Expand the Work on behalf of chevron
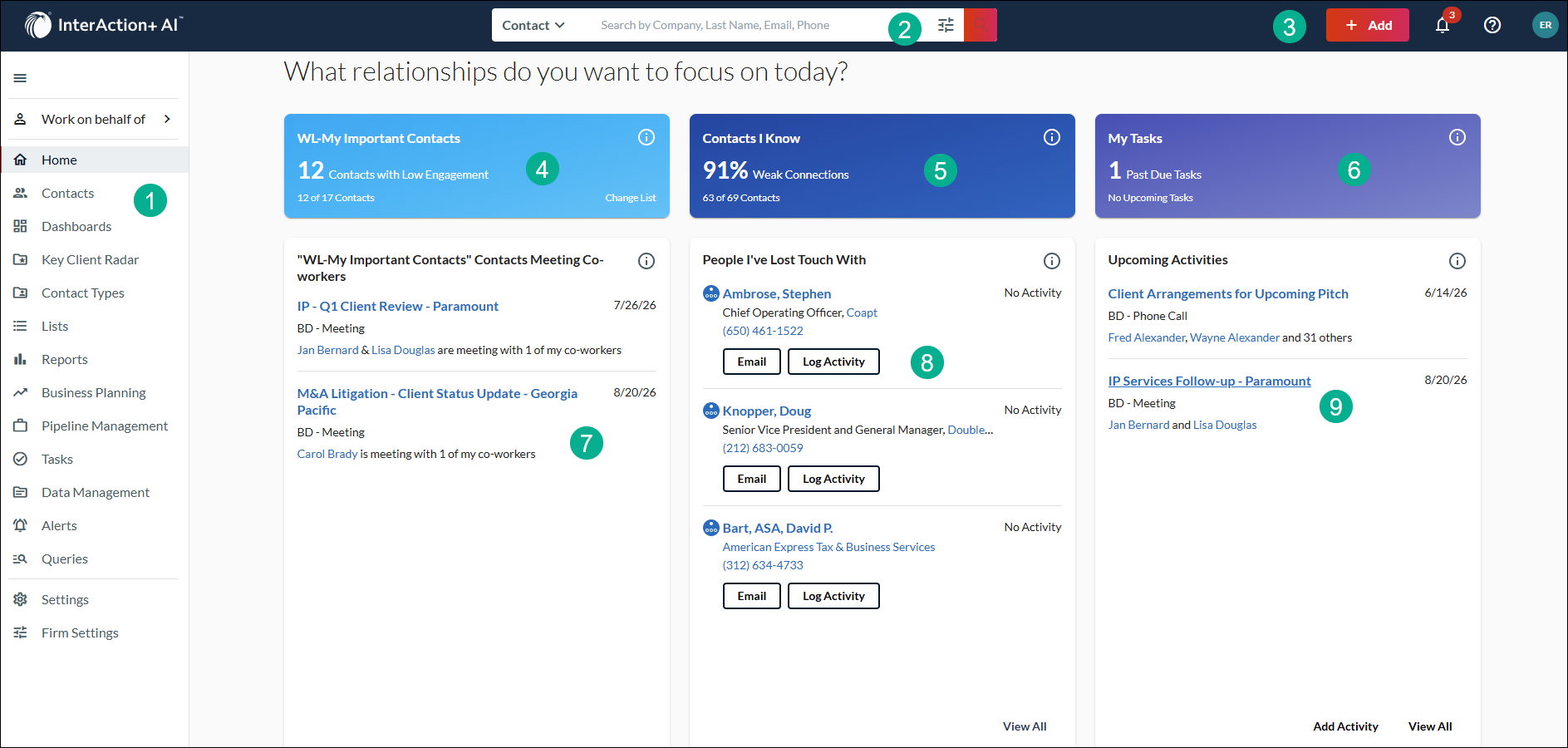The width and height of the screenshot is (1568, 748). [x=167, y=119]
